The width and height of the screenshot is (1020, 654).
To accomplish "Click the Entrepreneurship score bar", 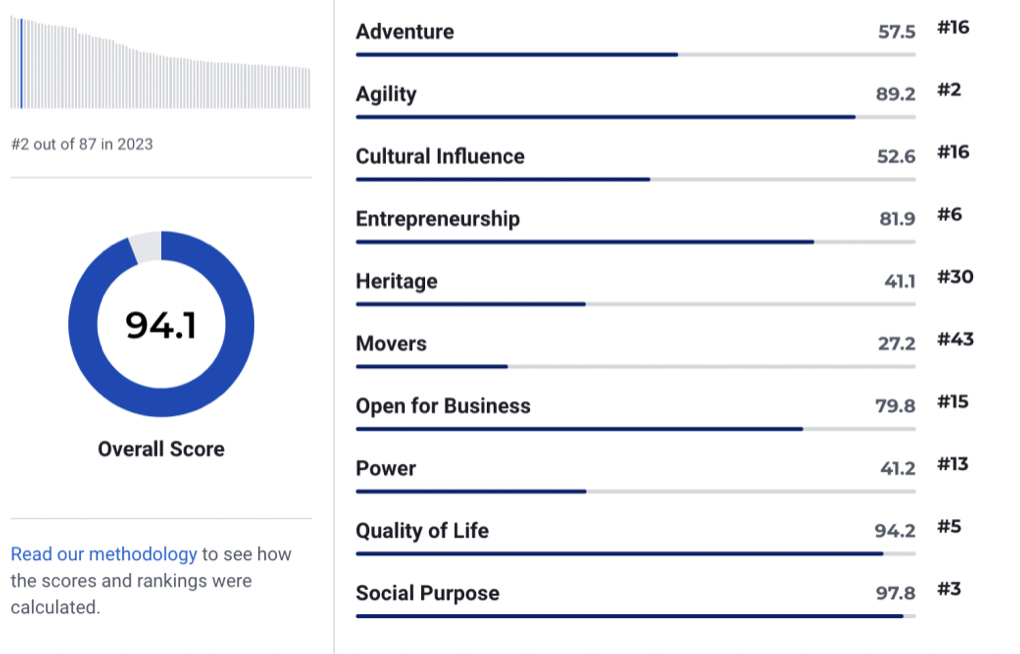I will (635, 242).
